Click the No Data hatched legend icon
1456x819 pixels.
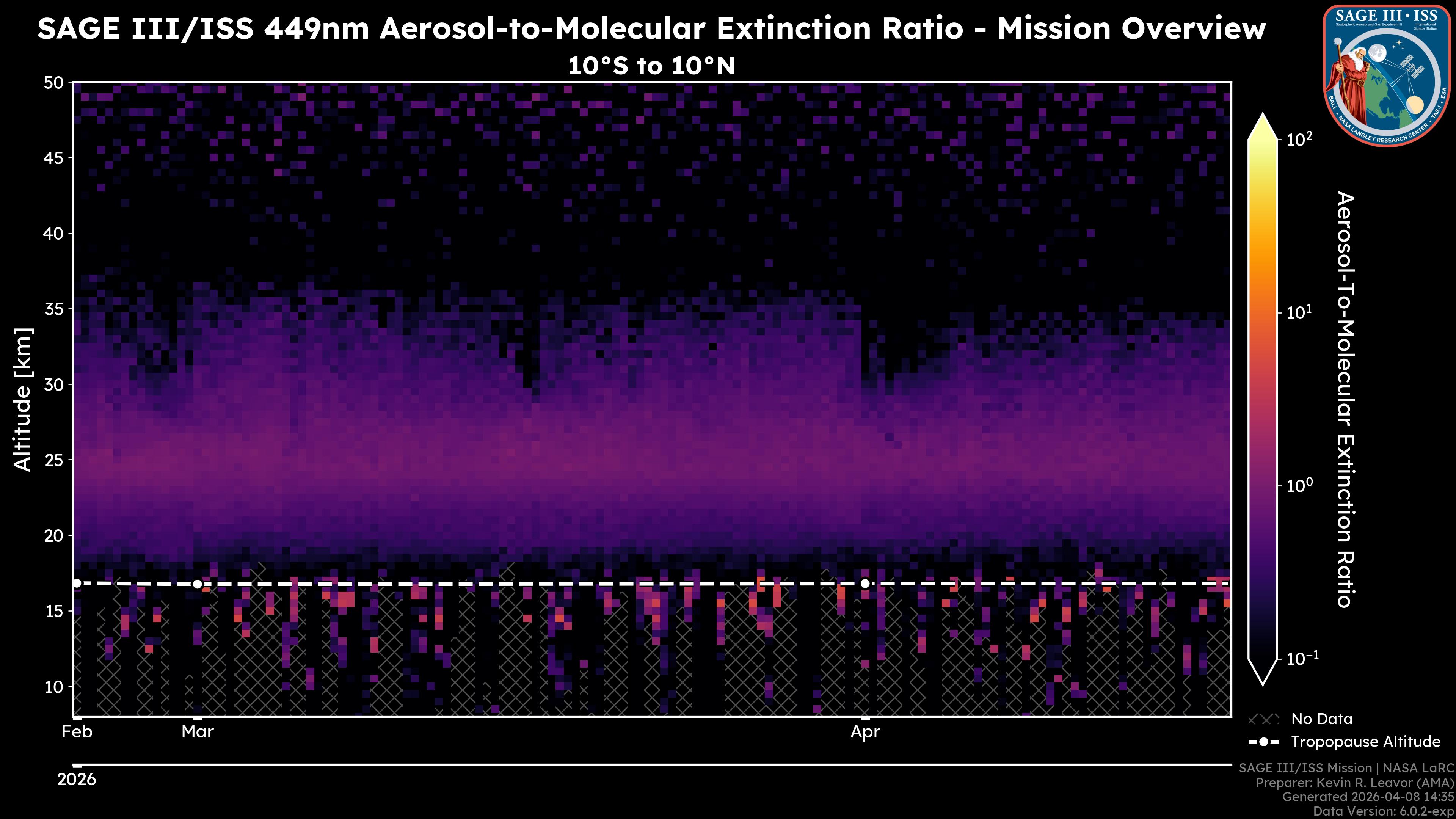pyautogui.click(x=1263, y=720)
